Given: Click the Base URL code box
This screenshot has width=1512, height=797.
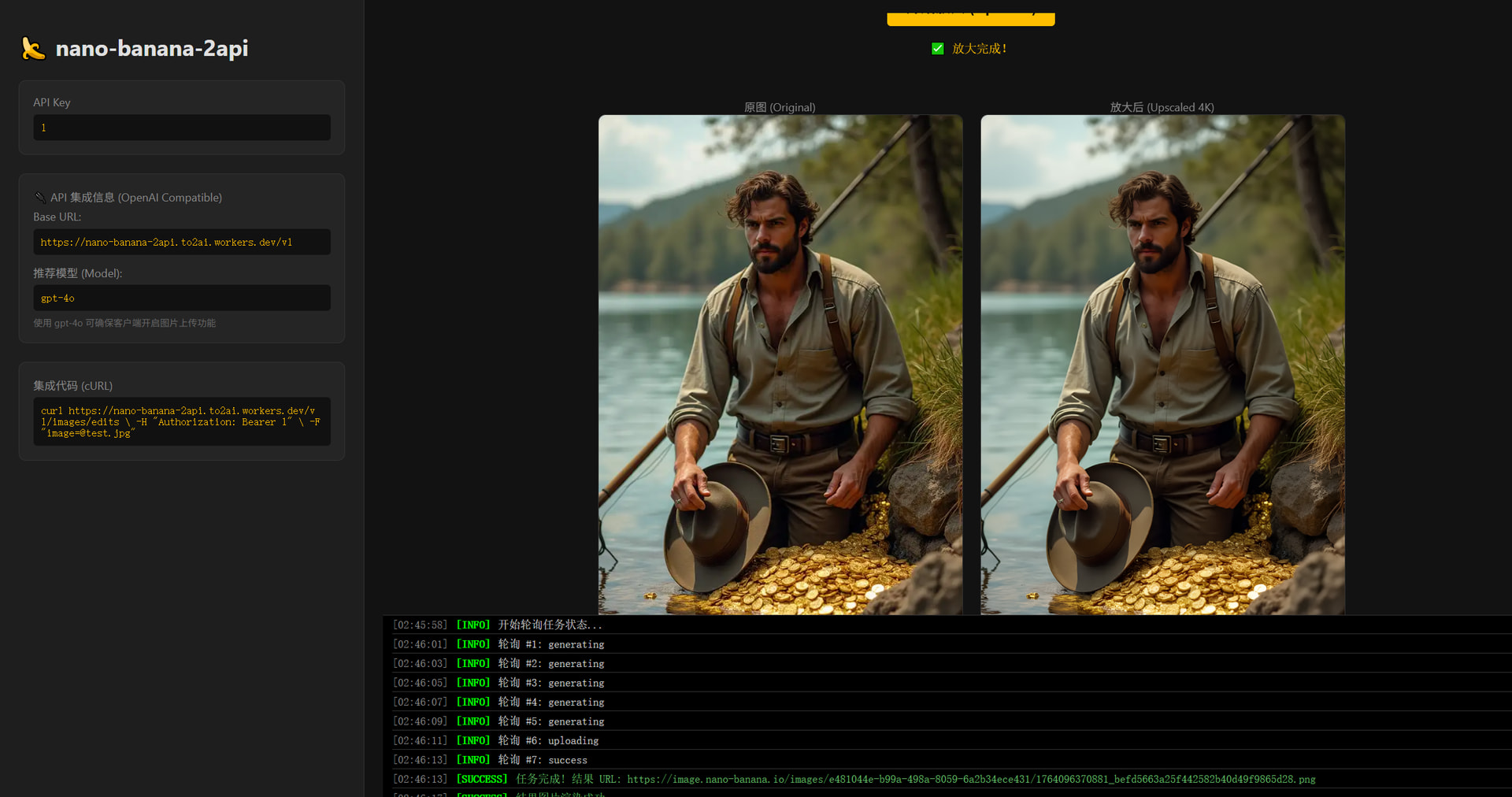Looking at the screenshot, I should tap(182, 243).
